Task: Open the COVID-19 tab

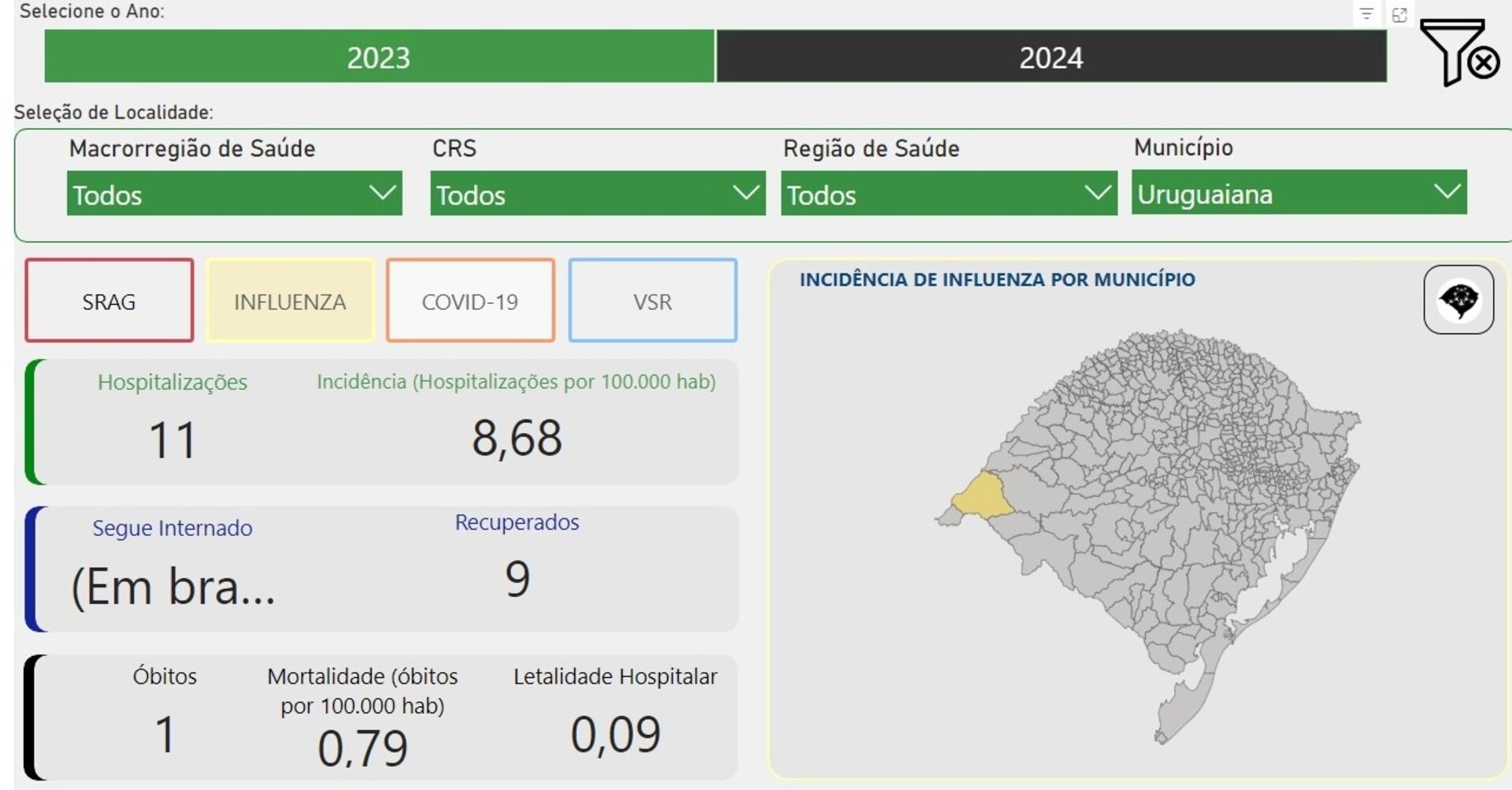Action: point(470,301)
